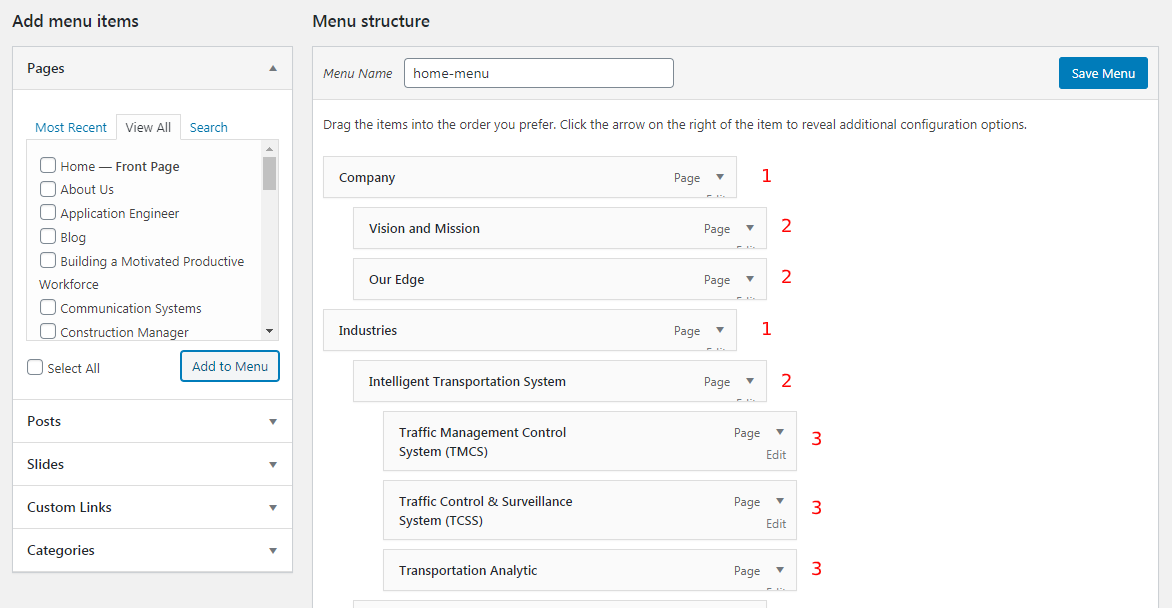This screenshot has height=608, width=1172.
Task: Select the Vision and Mission menu item
Action: [x=560, y=228]
